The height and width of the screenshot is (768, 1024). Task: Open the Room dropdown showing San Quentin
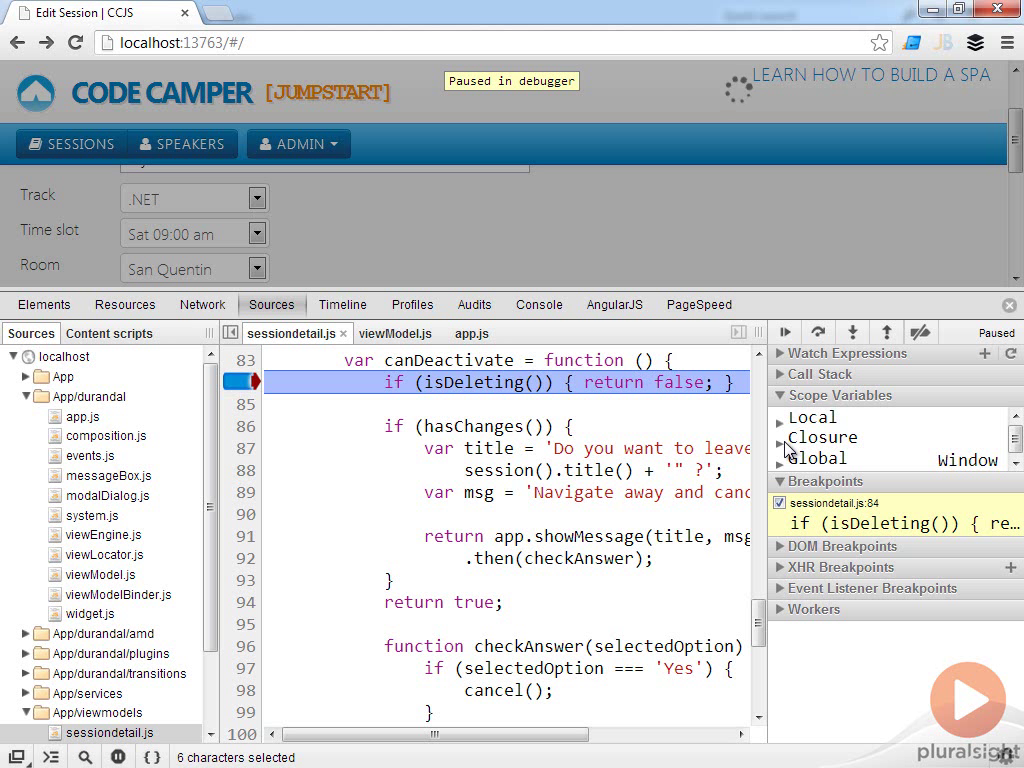pos(194,268)
